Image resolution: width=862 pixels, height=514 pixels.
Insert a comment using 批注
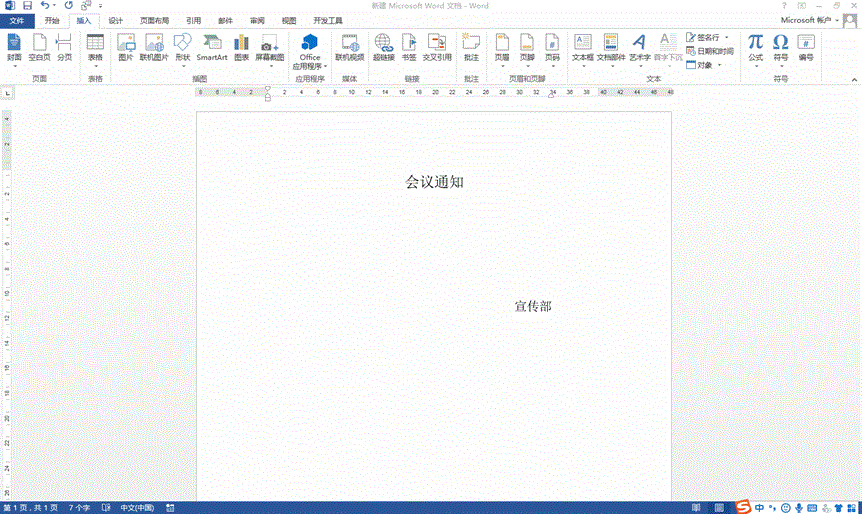[471, 47]
